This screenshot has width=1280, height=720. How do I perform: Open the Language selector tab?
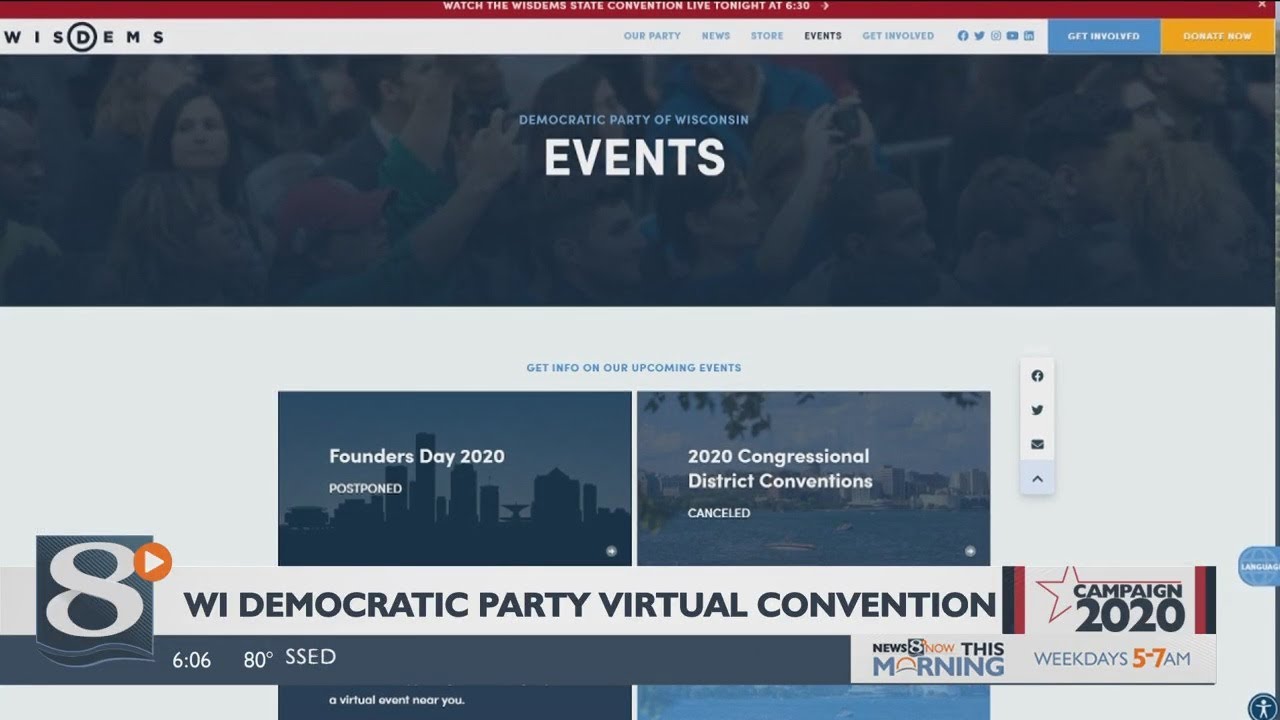(1260, 566)
